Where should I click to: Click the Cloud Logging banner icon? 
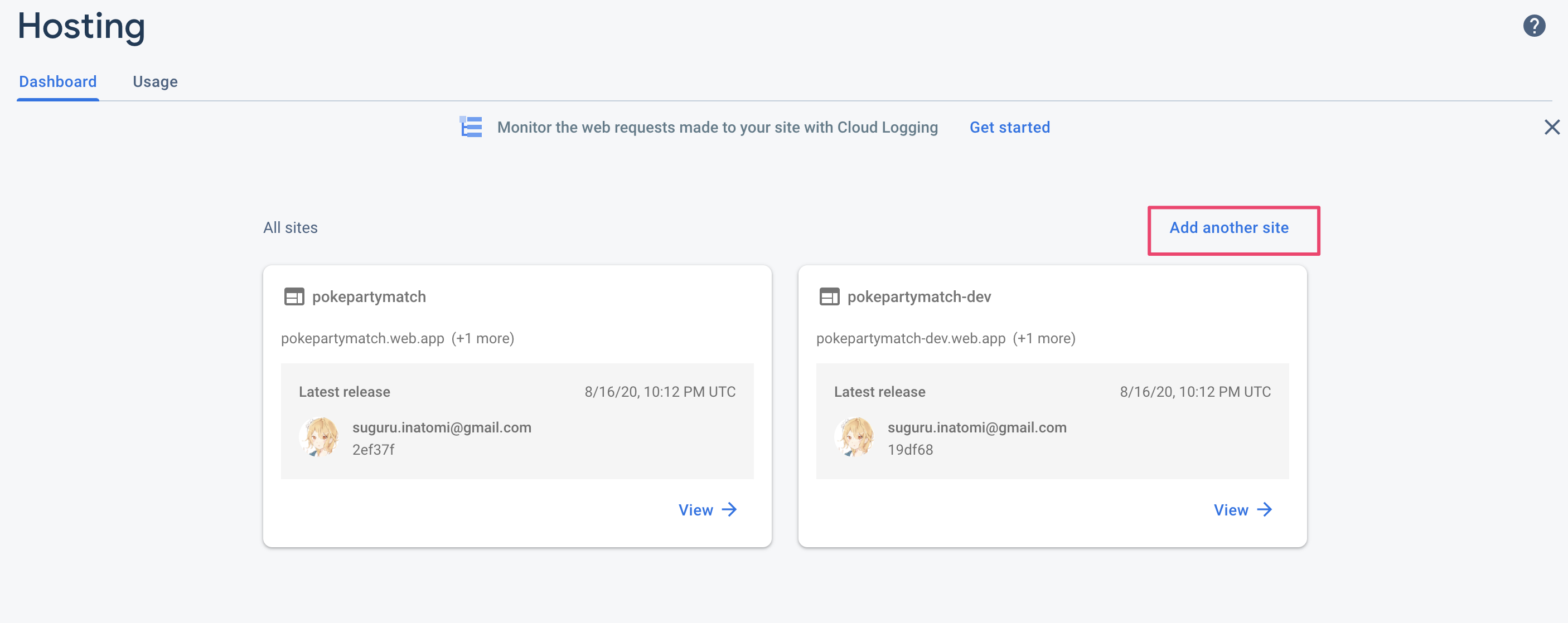(471, 127)
